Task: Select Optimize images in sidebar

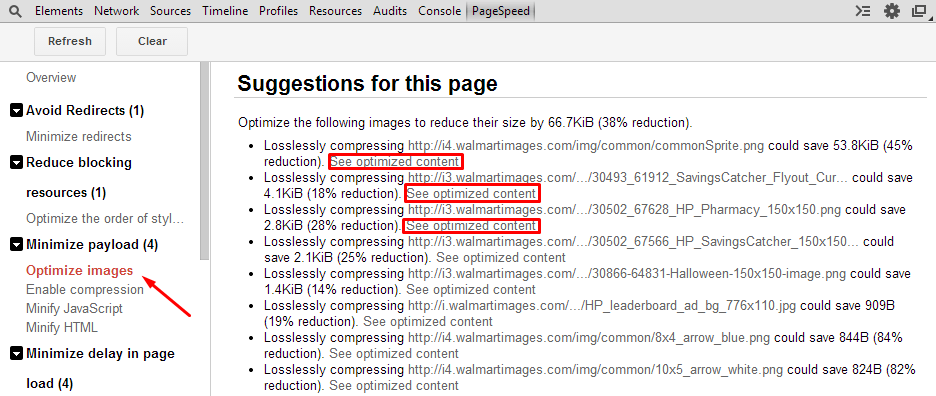Action: click(x=79, y=271)
